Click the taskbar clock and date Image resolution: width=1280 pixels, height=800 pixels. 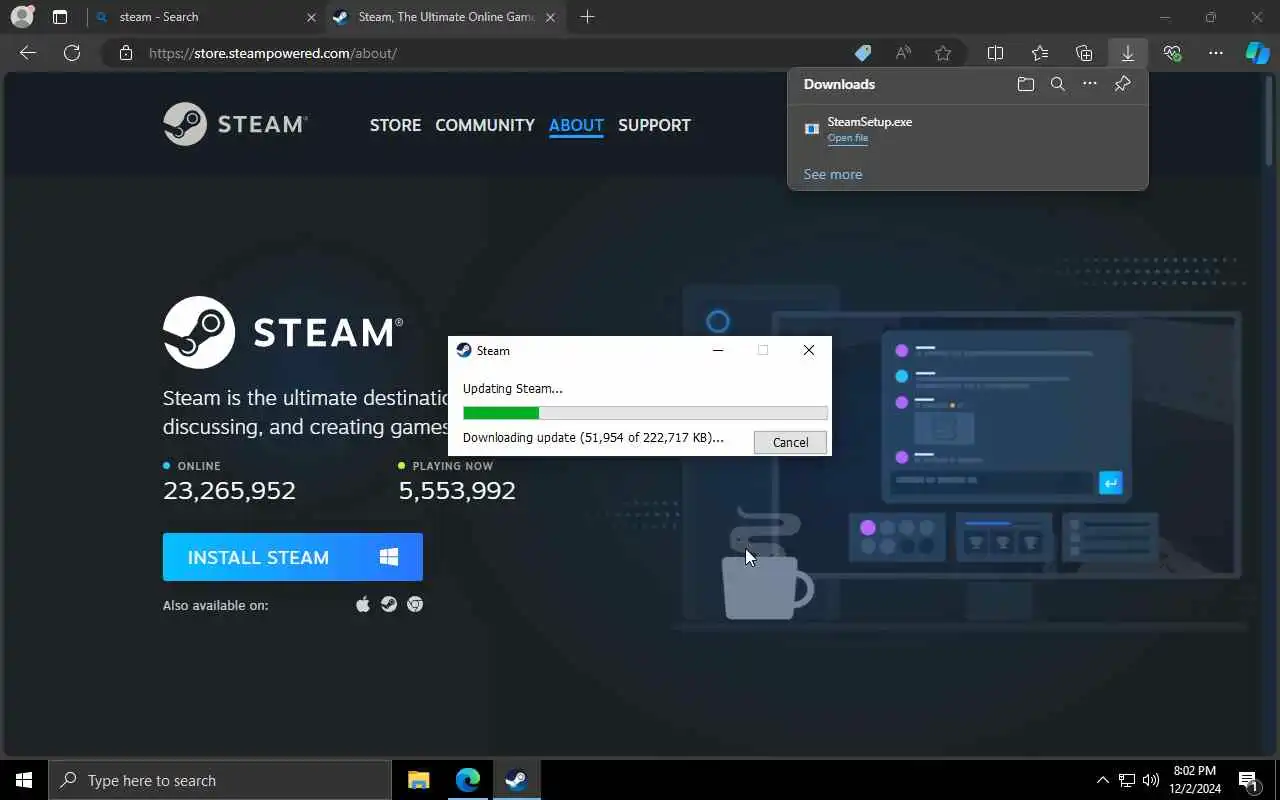click(1194, 780)
